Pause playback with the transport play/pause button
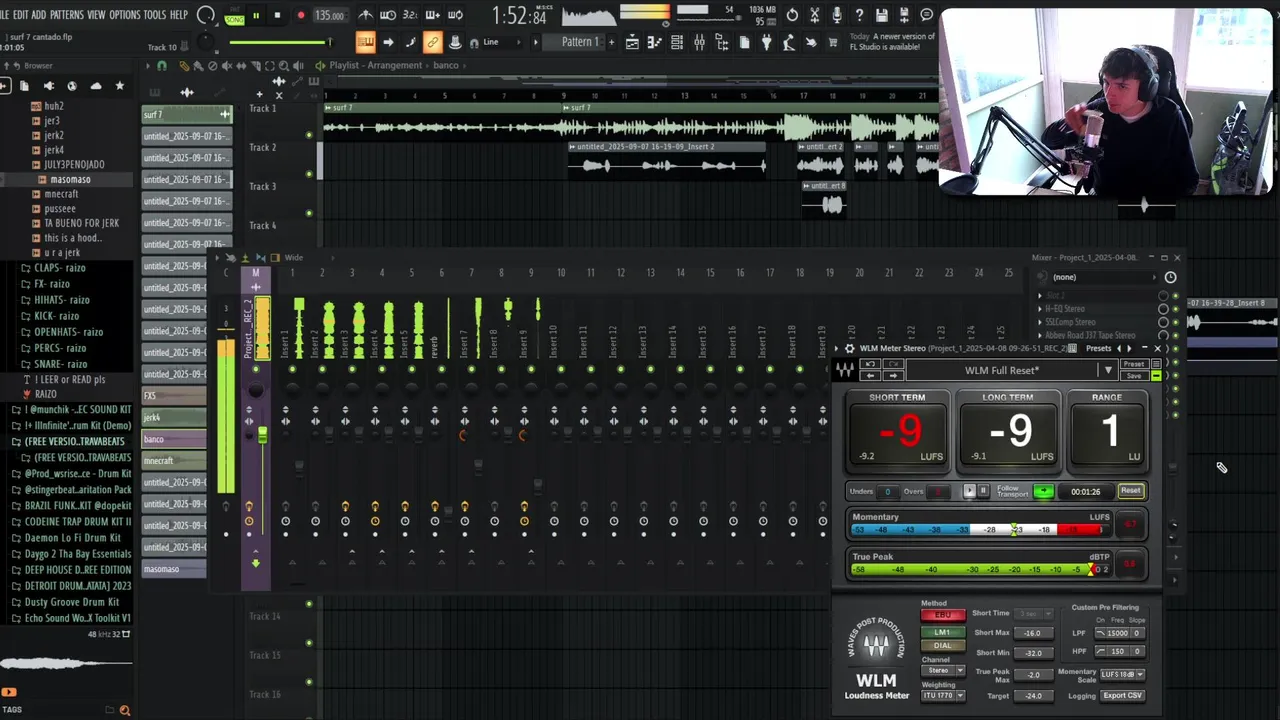The width and height of the screenshot is (1280, 720). tap(256, 15)
